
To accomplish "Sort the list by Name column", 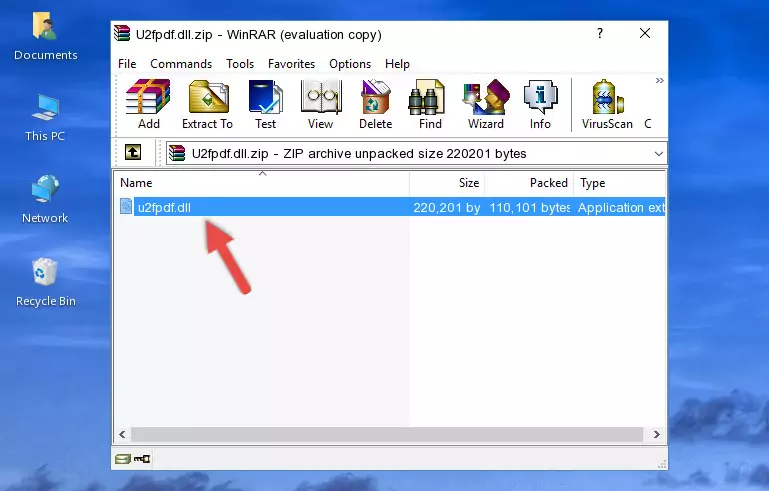I will tap(262, 183).
